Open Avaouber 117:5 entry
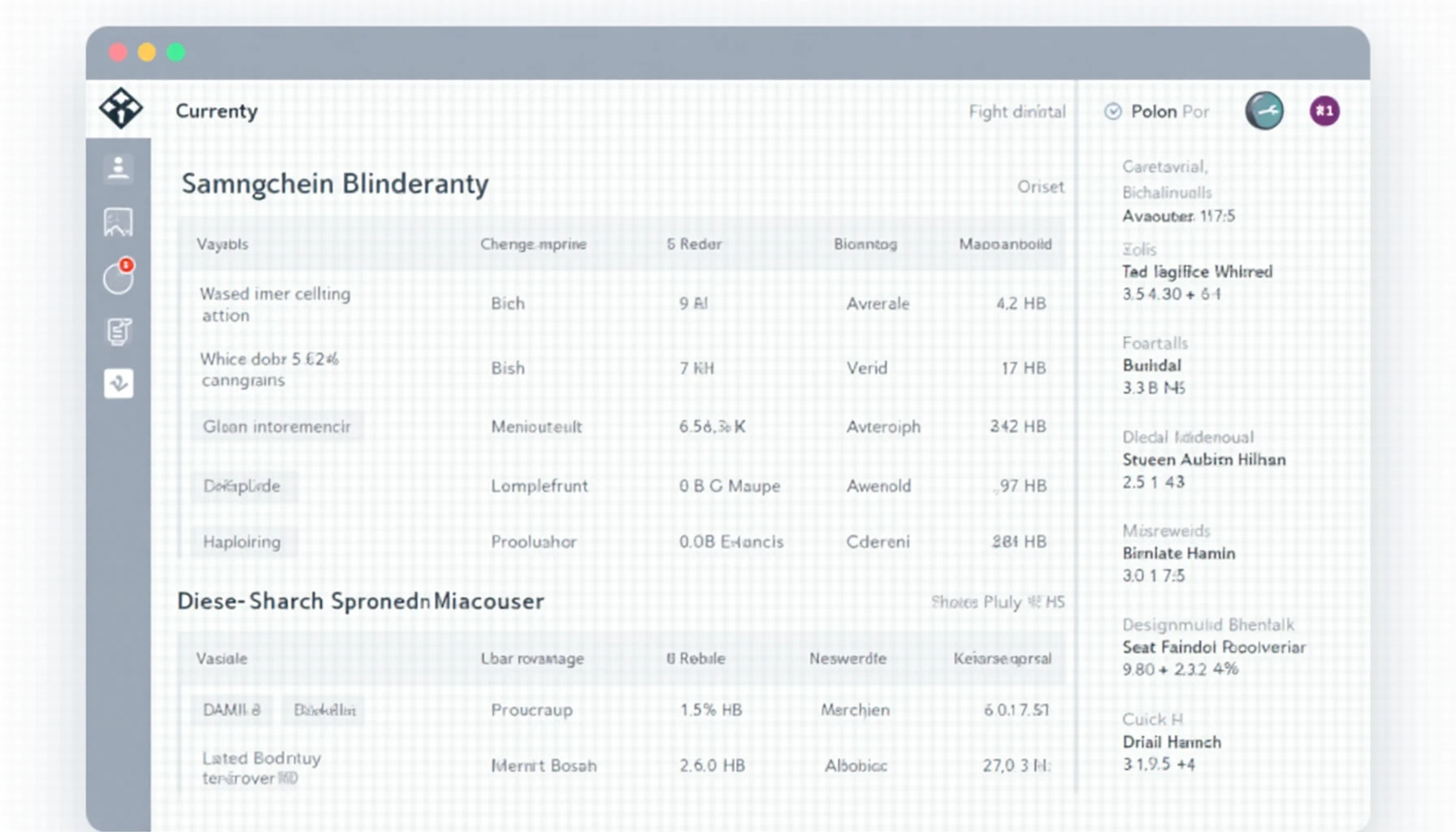 coord(1178,216)
